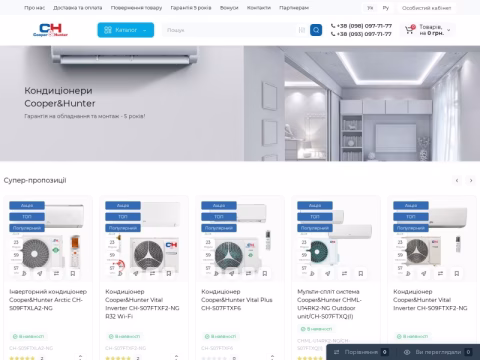Click paper-plane icon on CHML-U14RK2-NG multi-split card
Screen dimensions: 480x360
point(328,273)
